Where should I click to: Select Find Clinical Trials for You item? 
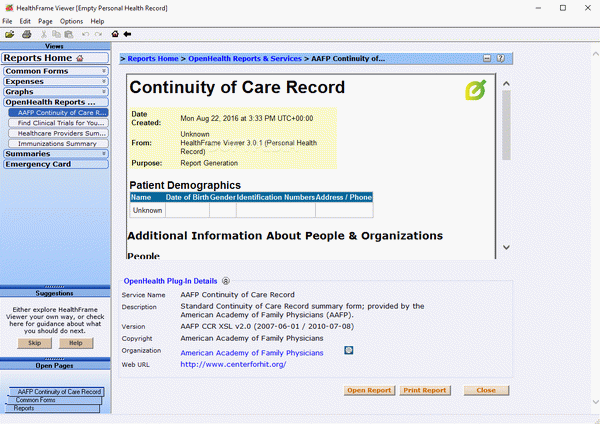point(58,123)
